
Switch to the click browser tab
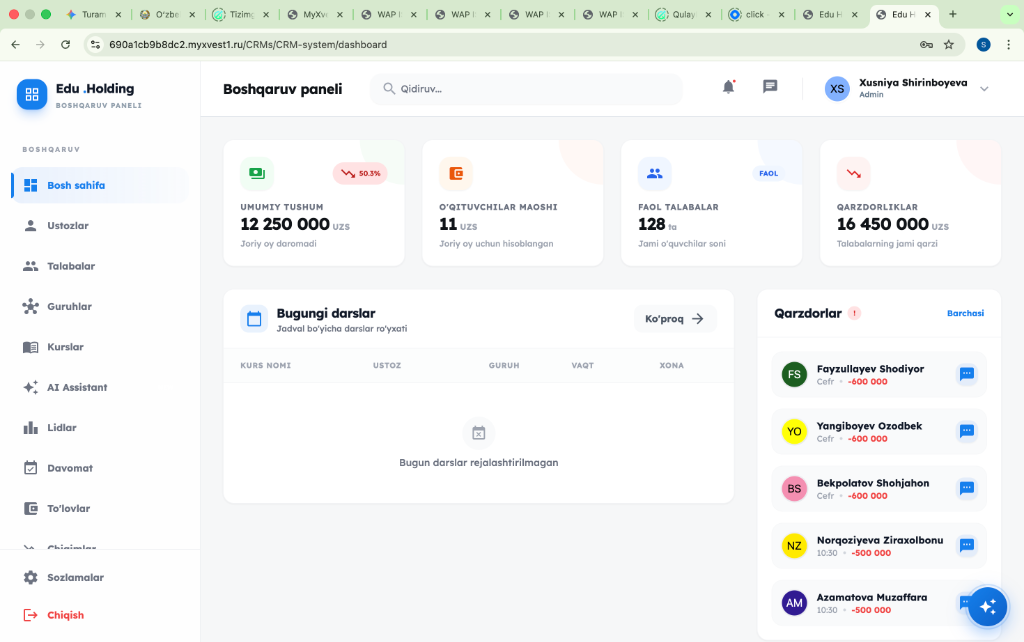[757, 14]
